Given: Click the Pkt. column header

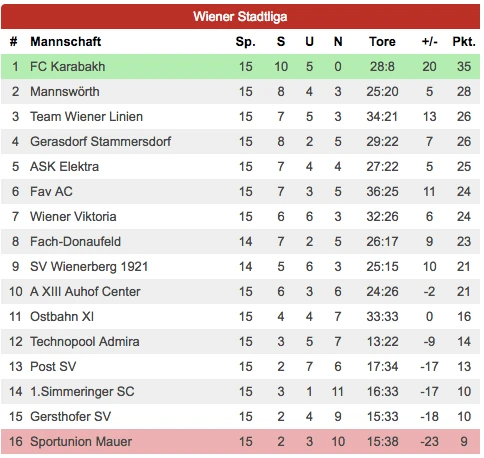Looking at the screenshot, I should 464,42.
